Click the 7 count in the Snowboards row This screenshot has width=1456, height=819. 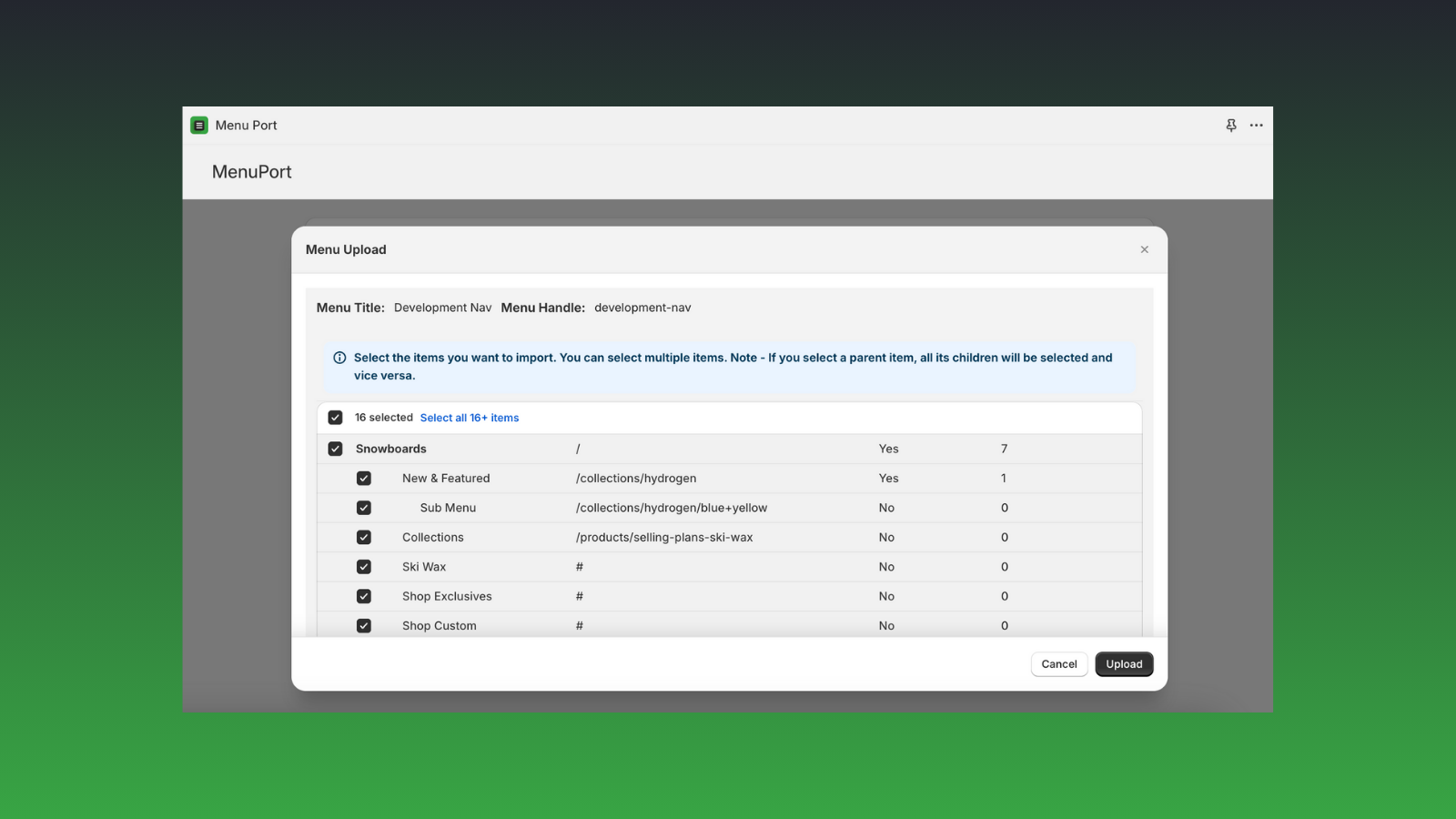pos(1005,449)
